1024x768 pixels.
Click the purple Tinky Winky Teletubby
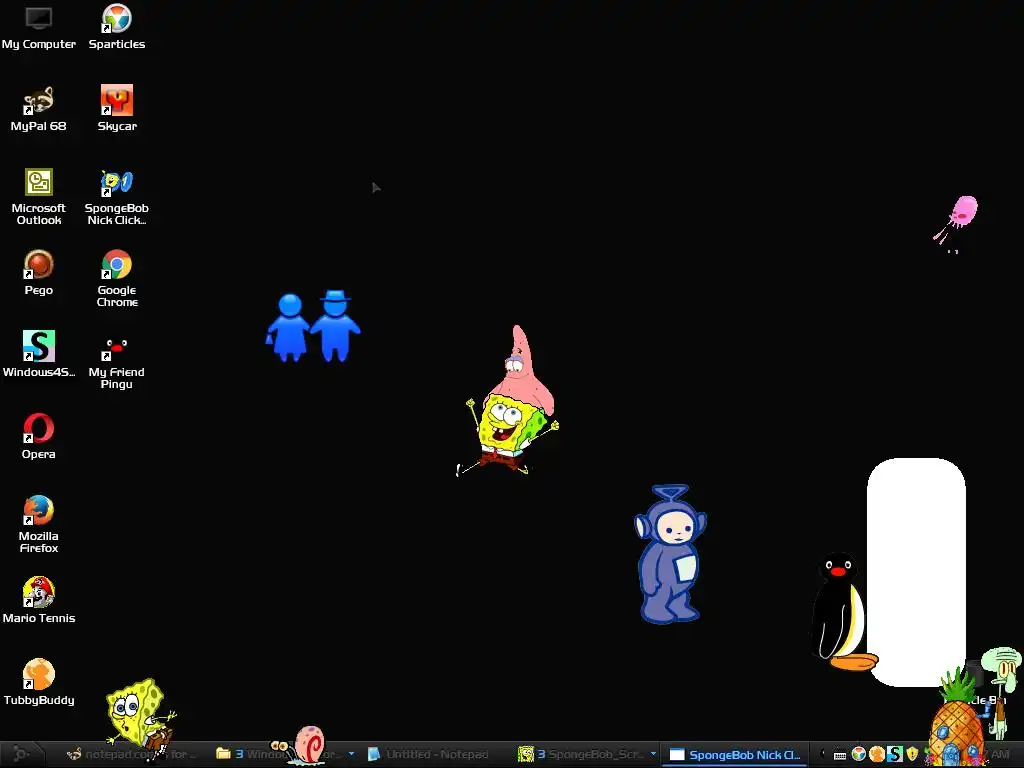[670, 554]
